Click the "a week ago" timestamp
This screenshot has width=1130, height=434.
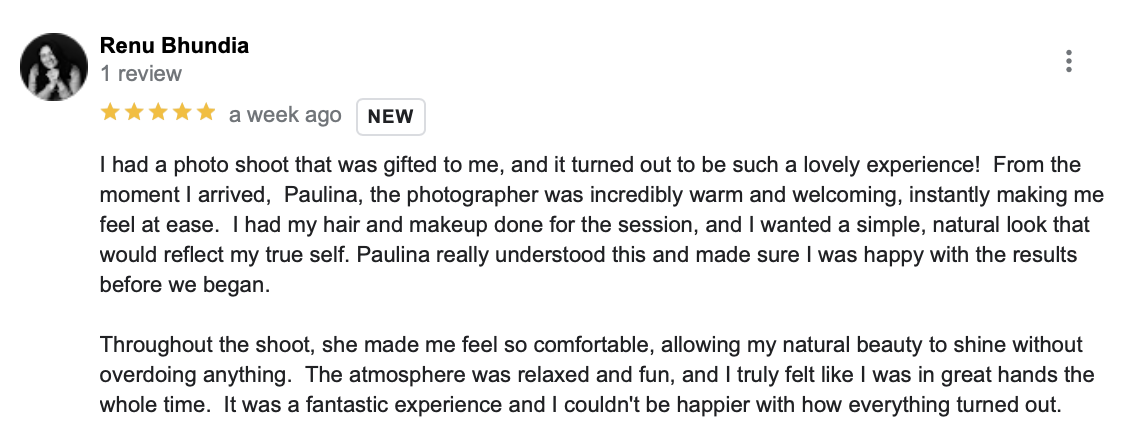(x=285, y=115)
